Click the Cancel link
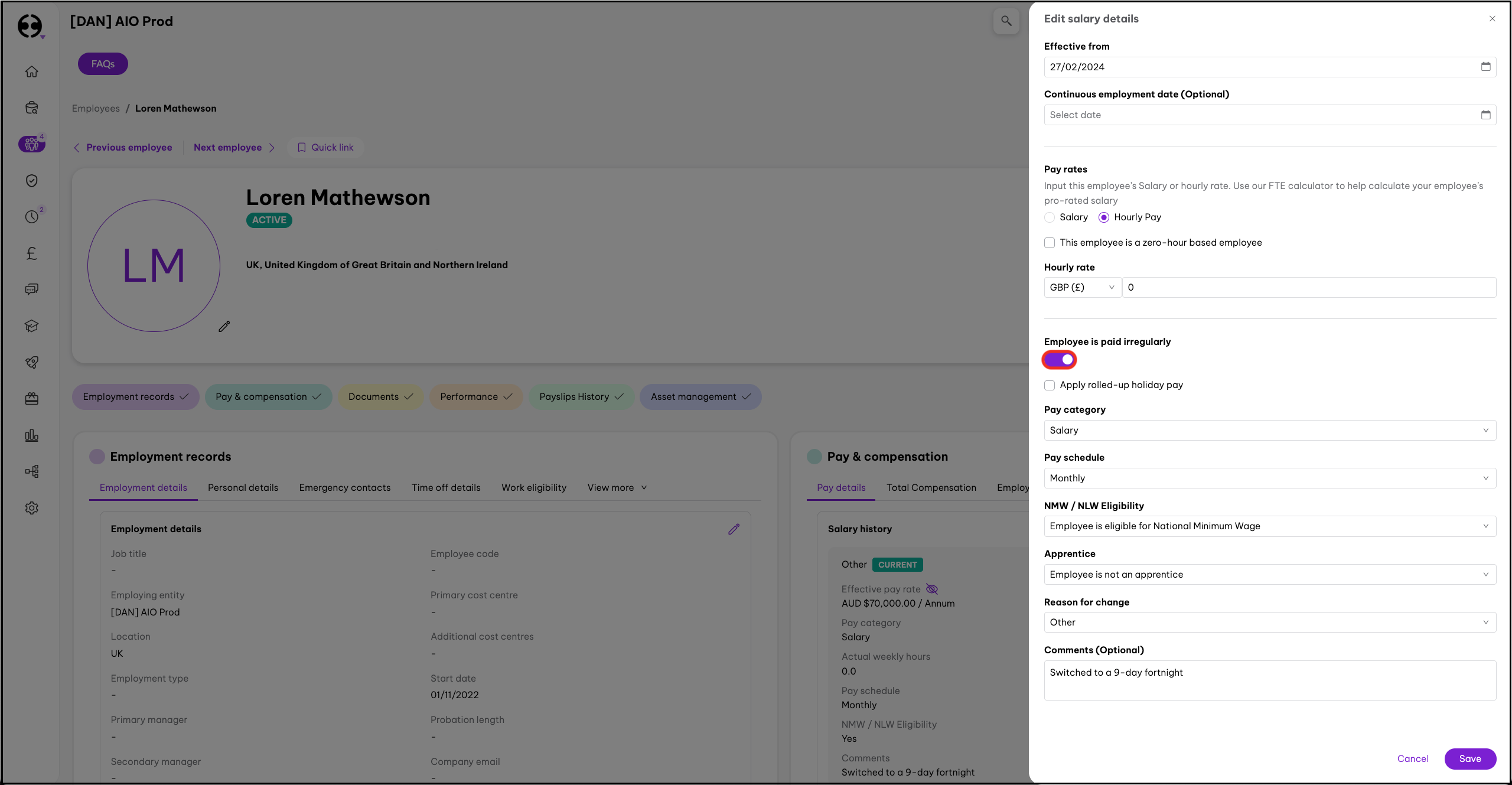This screenshot has width=1512, height=785. (x=1412, y=759)
